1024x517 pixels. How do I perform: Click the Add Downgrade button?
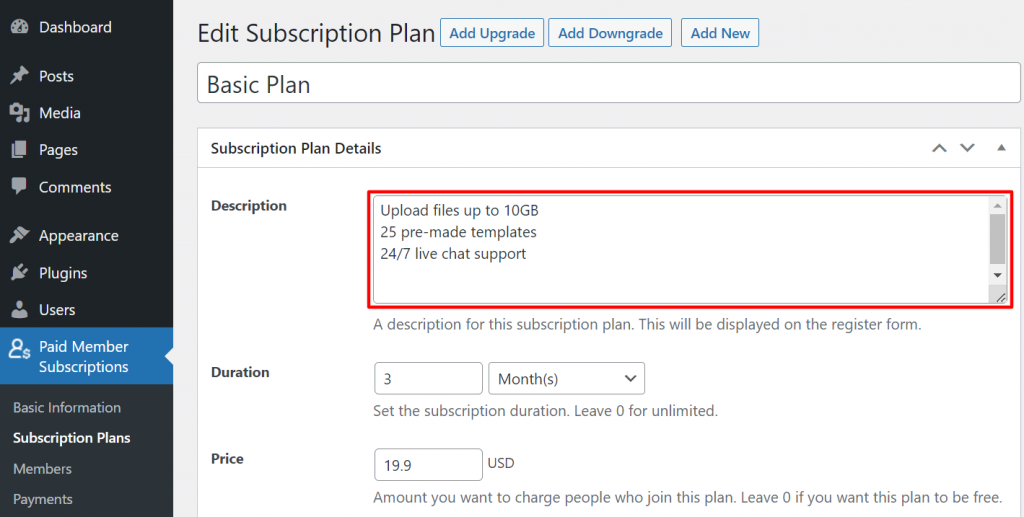coord(610,33)
